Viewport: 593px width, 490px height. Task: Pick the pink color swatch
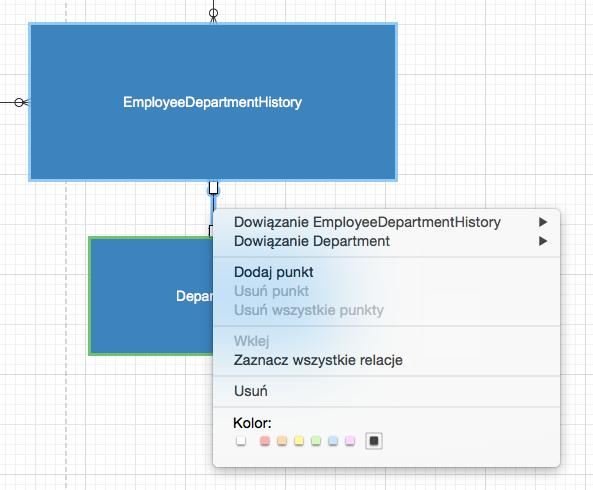[x=350, y=441]
